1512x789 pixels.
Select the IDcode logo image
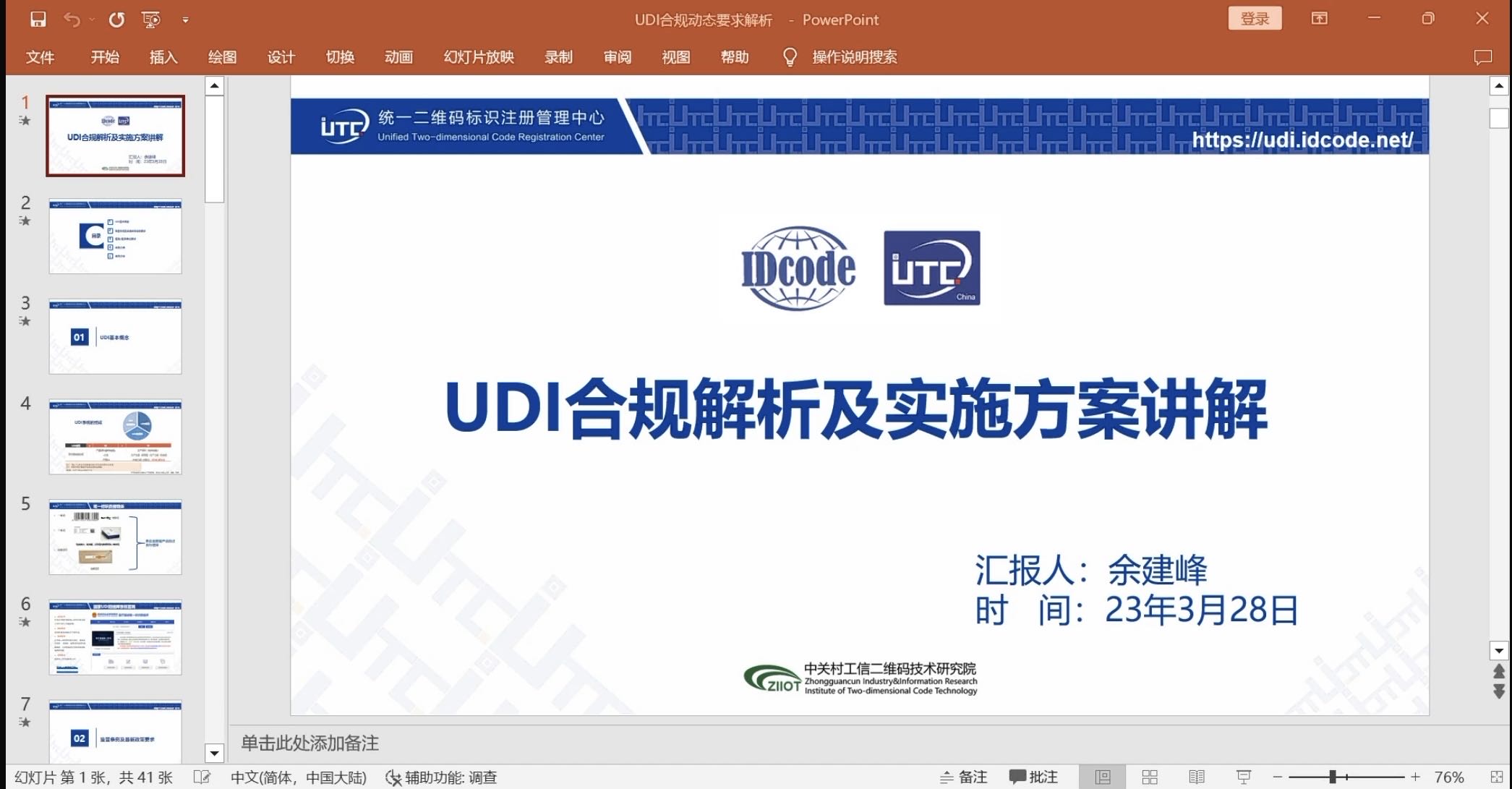(798, 268)
